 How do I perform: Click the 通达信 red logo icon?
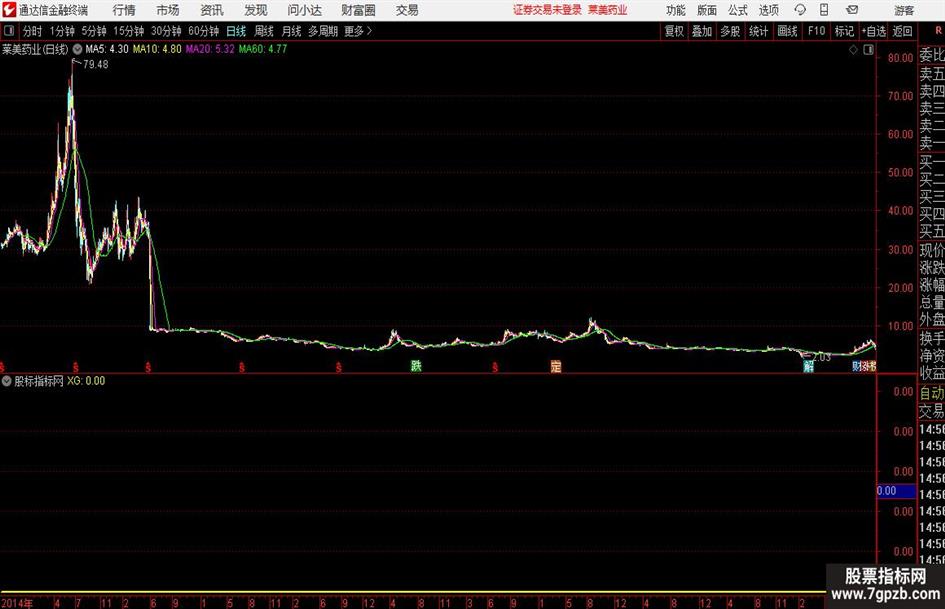coord(9,10)
